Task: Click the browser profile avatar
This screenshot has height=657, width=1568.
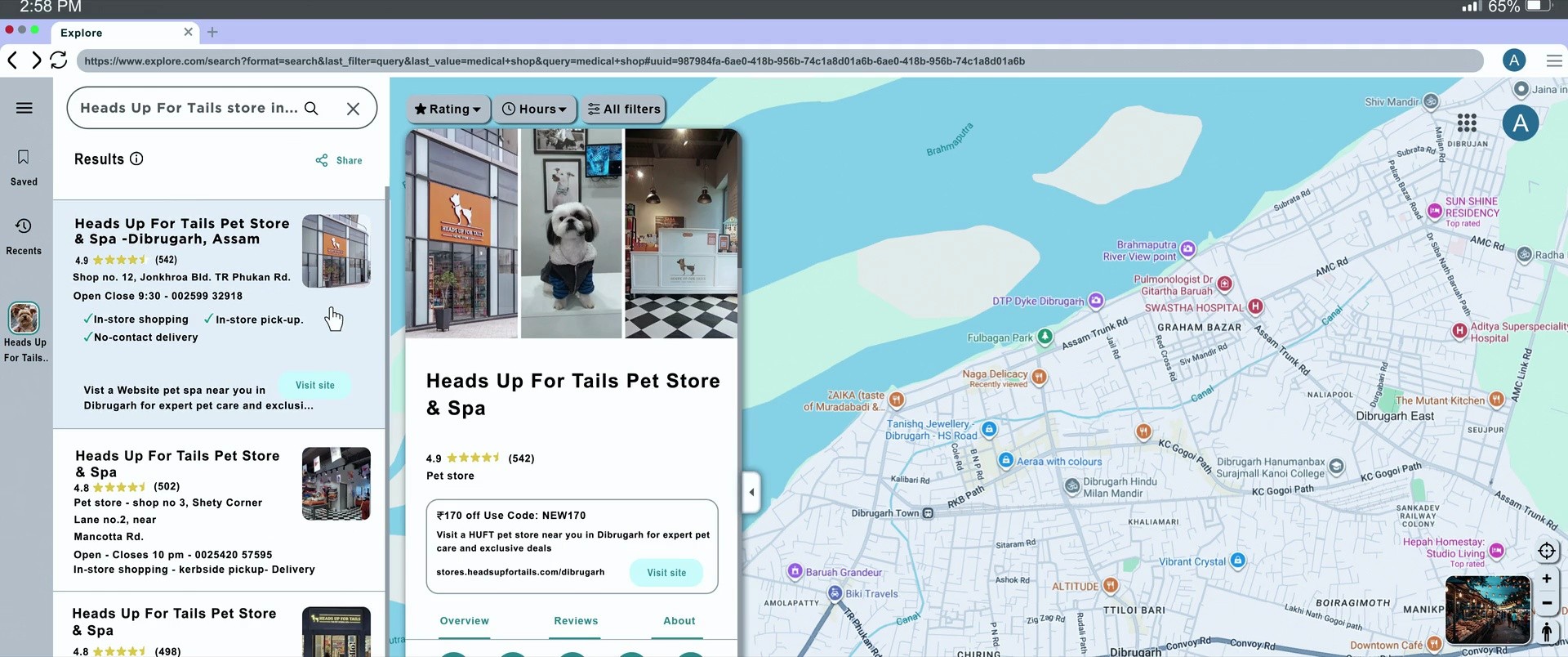Action: pyautogui.click(x=1514, y=60)
